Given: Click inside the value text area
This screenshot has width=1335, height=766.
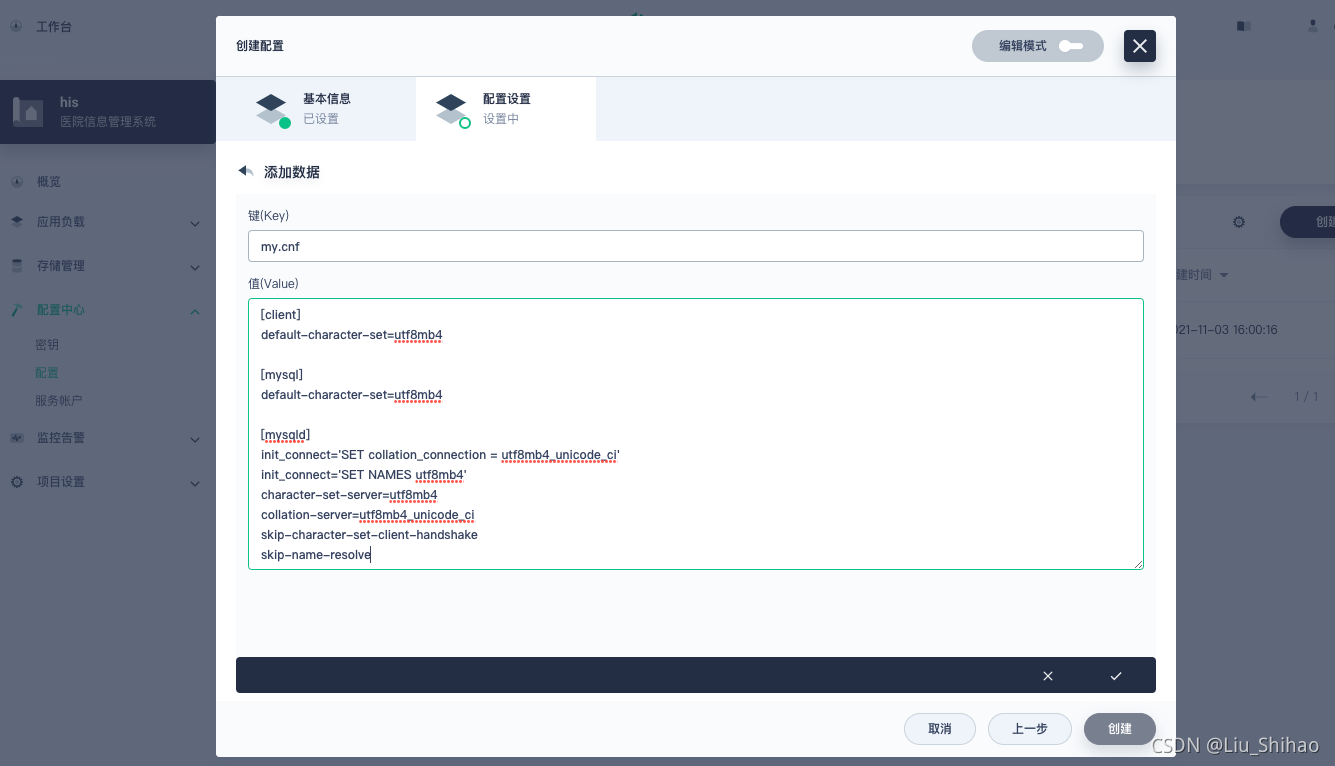Looking at the screenshot, I should tap(695, 434).
